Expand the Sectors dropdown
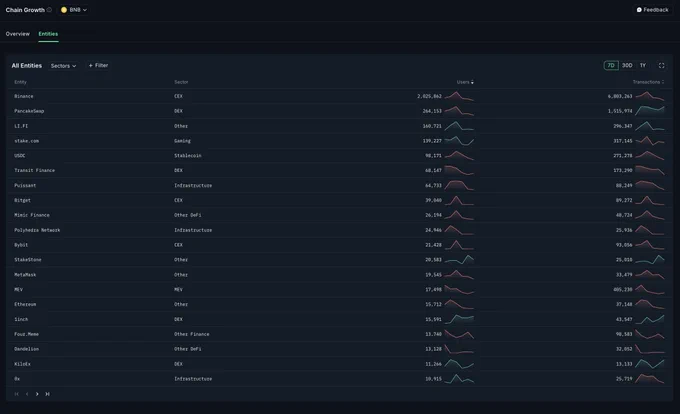This screenshot has width=680, height=414. 63,66
